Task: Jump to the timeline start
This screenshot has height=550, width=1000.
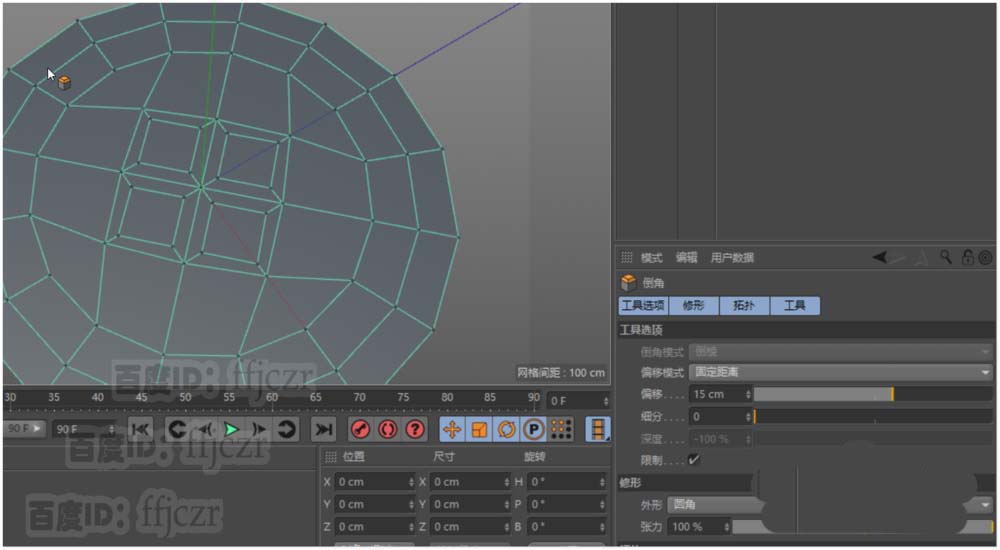Action: [140, 429]
